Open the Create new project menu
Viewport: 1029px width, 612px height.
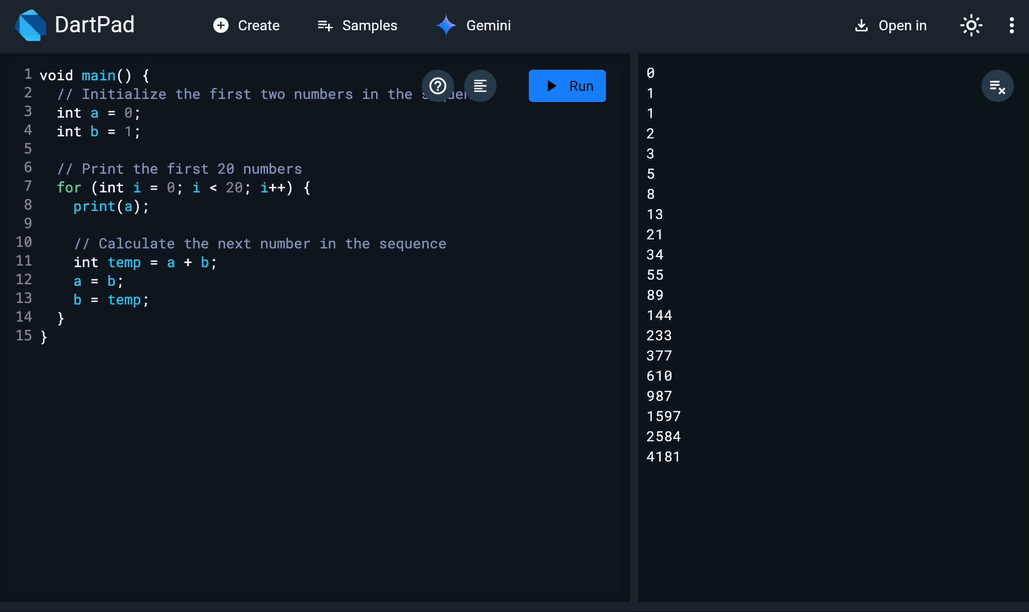pos(246,25)
